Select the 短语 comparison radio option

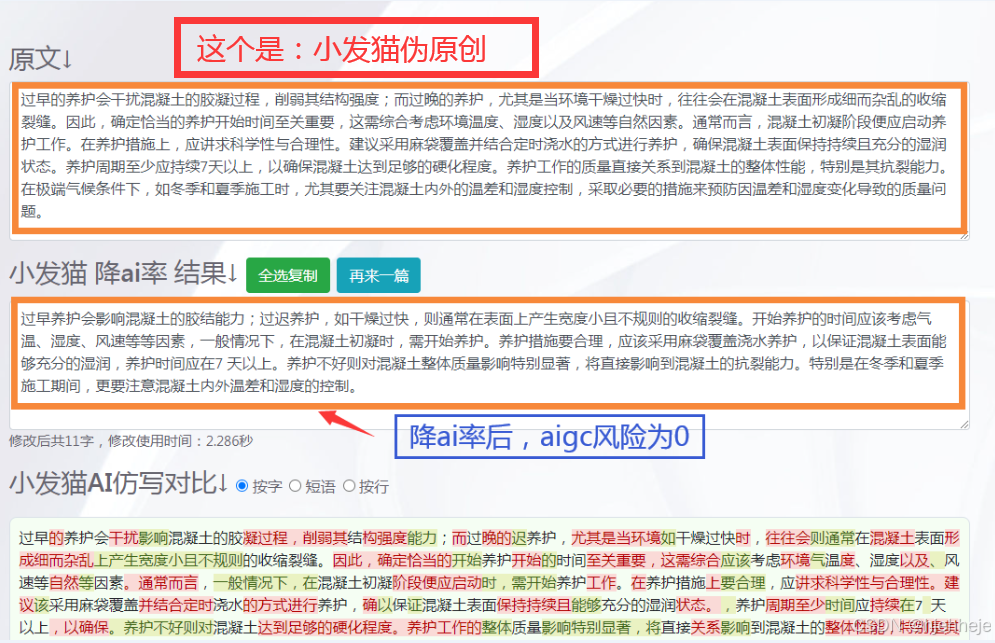point(294,486)
